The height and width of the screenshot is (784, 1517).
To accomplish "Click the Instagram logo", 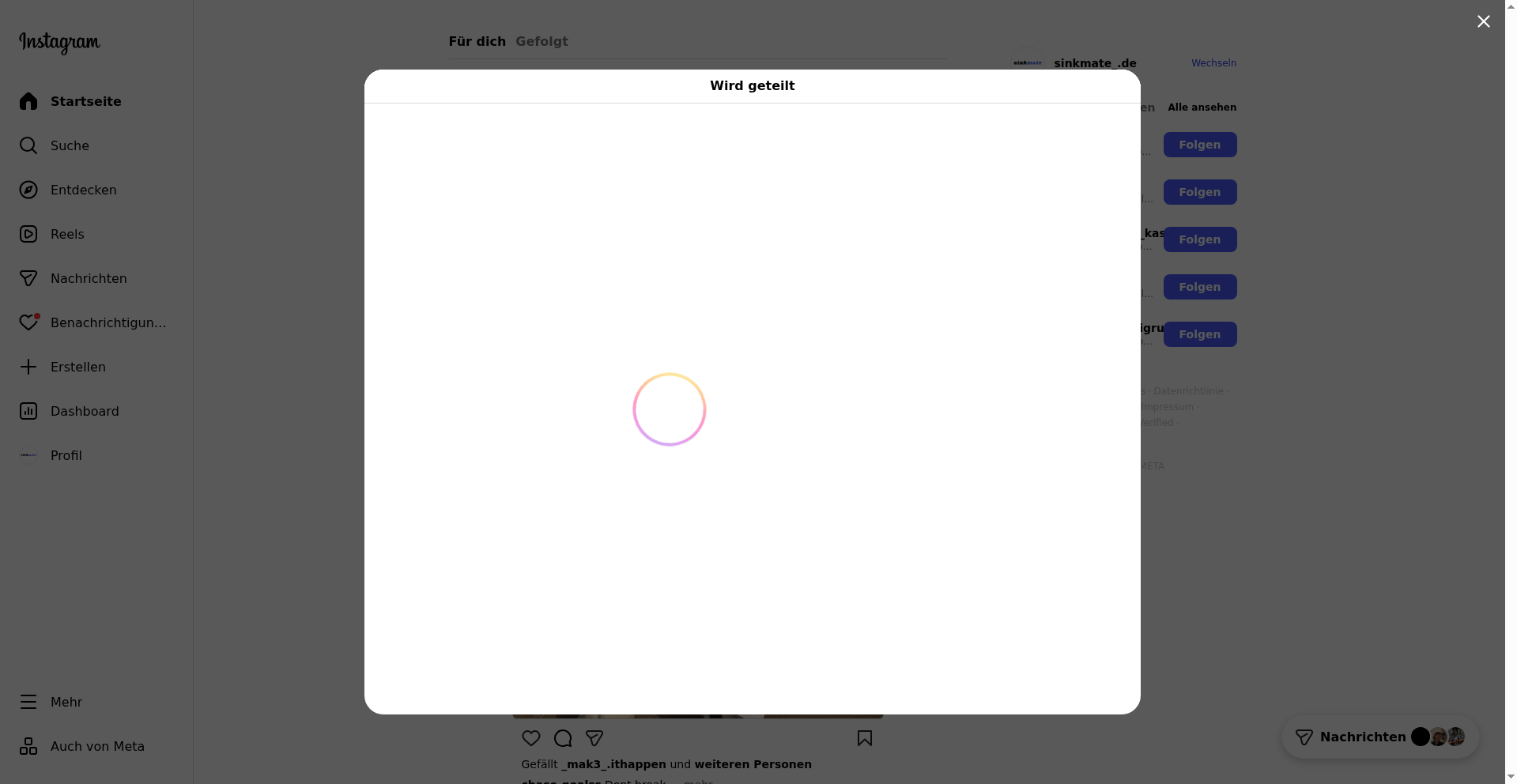I will tap(59, 42).
